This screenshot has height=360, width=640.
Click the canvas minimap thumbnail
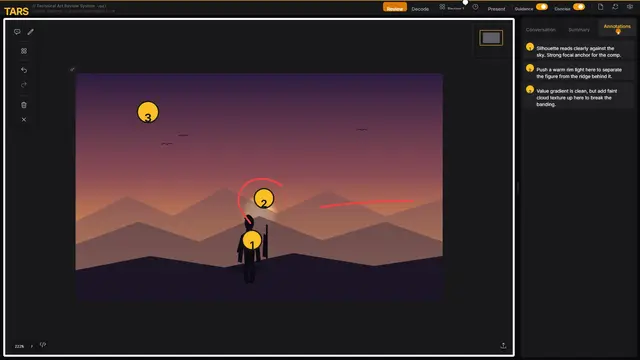(x=491, y=38)
